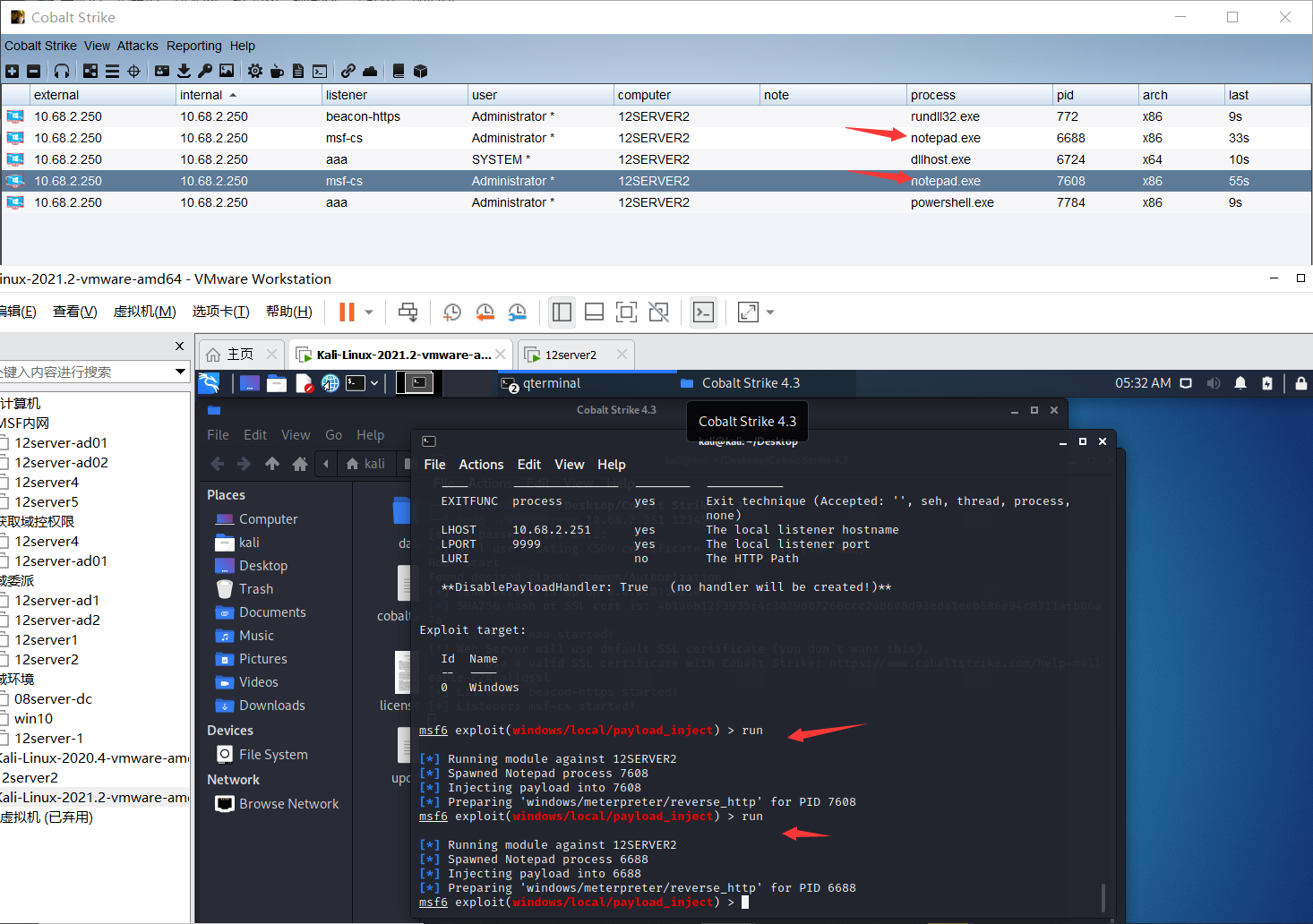Switch to the 12server2 VM tab
1313x924 pixels.
(571, 355)
